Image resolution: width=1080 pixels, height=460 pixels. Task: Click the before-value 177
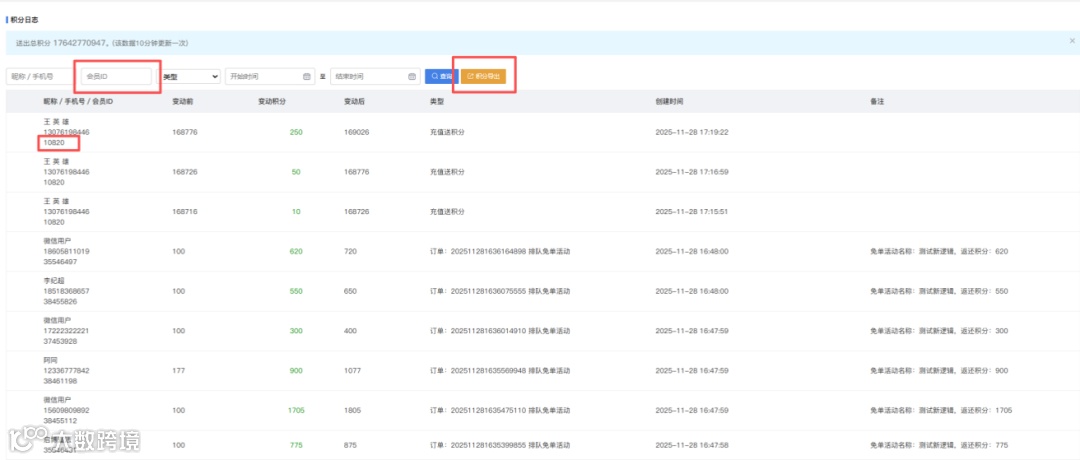pyautogui.click(x=178, y=370)
